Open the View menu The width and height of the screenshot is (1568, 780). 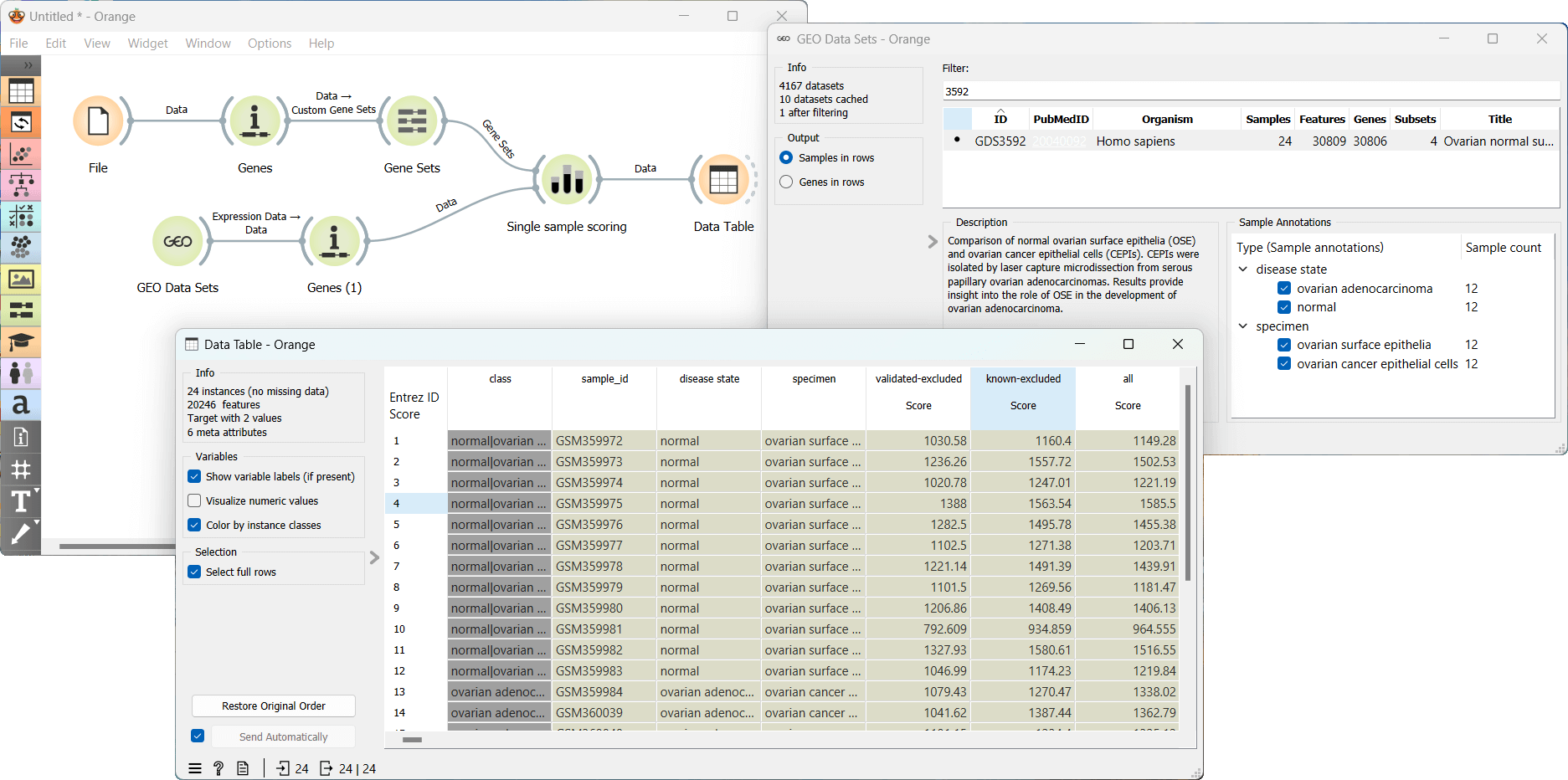[x=97, y=43]
